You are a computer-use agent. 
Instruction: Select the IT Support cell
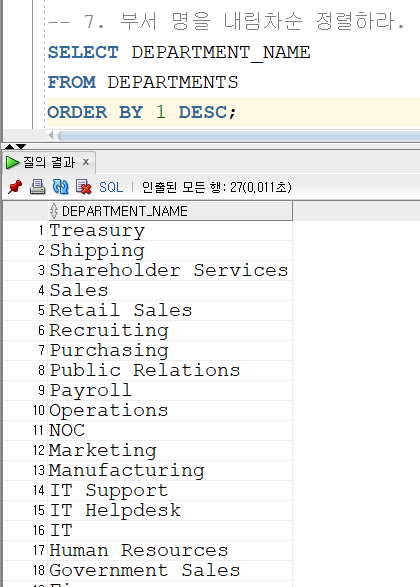pyautogui.click(x=170, y=491)
